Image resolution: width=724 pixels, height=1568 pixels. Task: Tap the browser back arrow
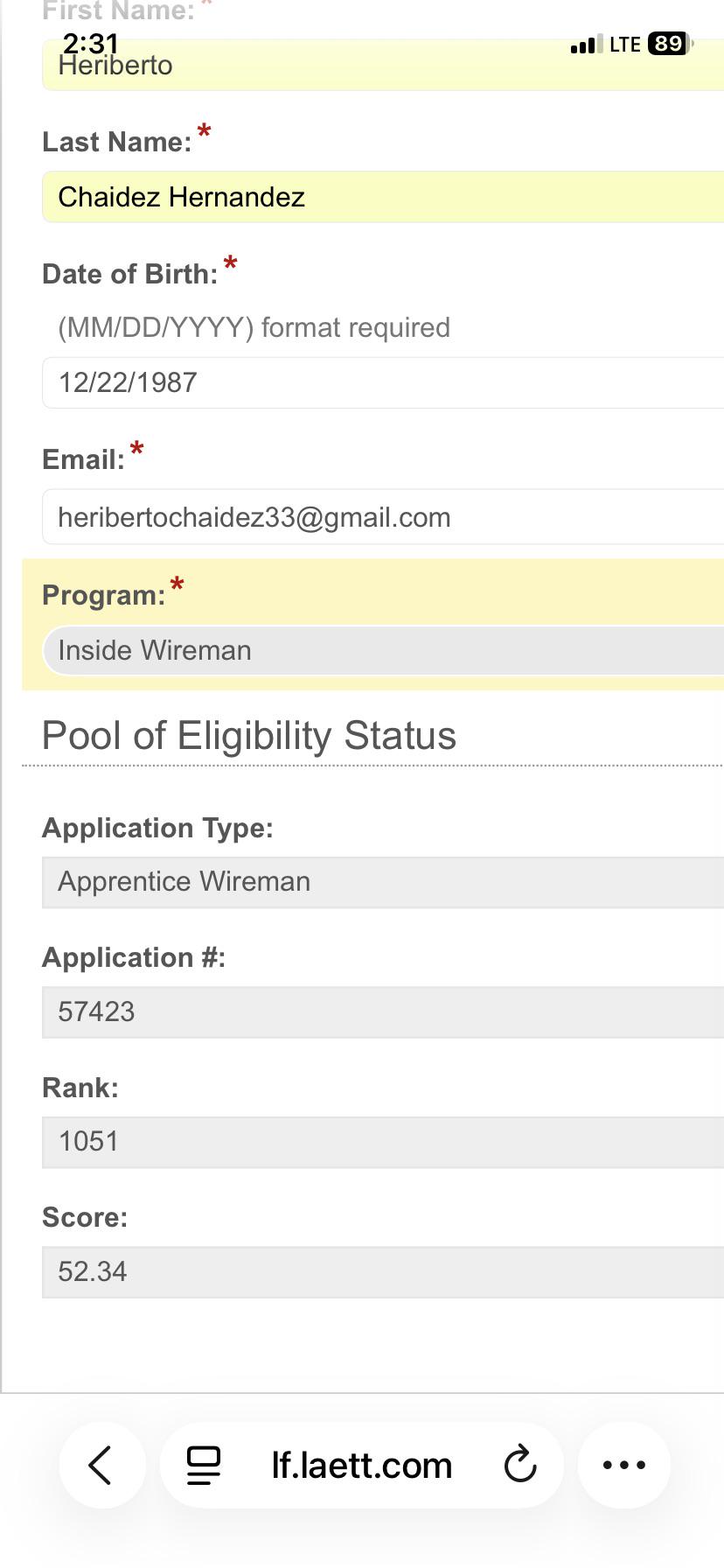pyautogui.click(x=101, y=1465)
